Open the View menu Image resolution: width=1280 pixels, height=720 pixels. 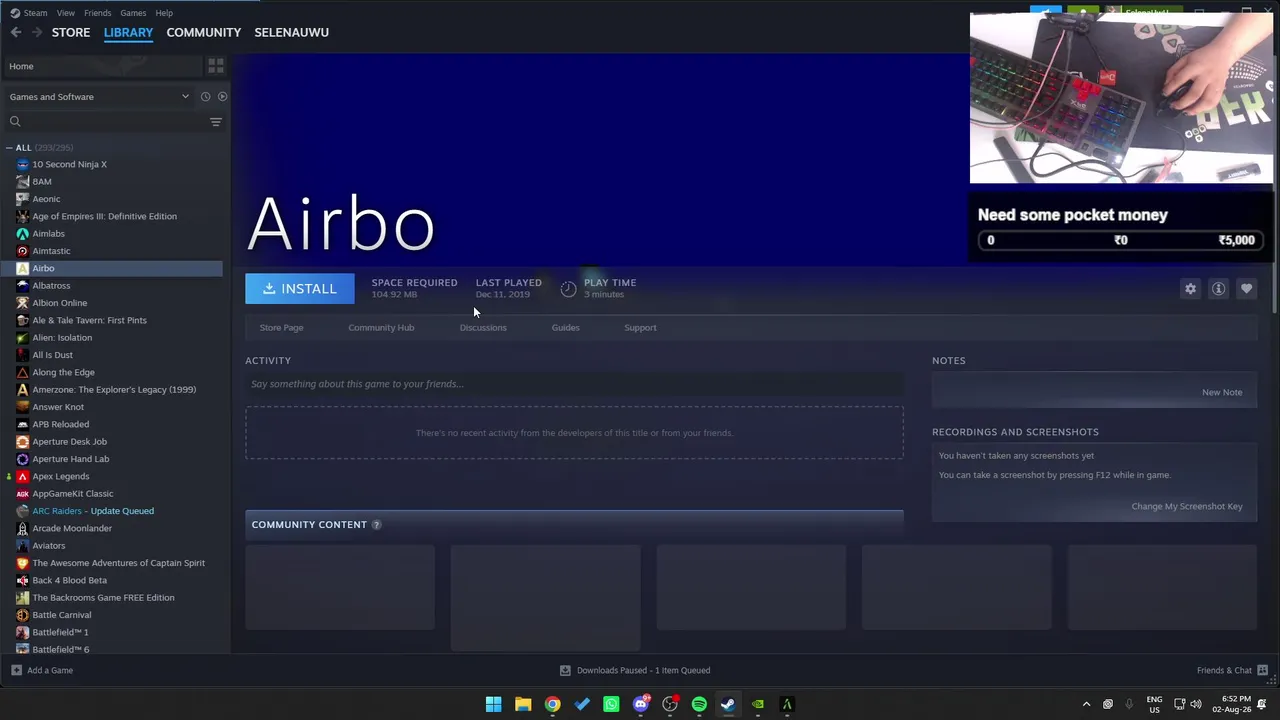pos(66,13)
